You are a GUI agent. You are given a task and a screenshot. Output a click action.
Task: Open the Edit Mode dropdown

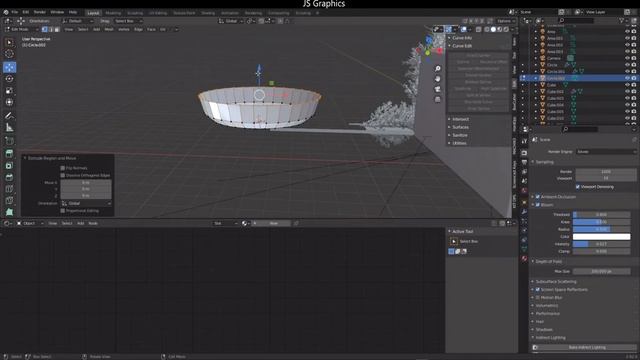22,29
